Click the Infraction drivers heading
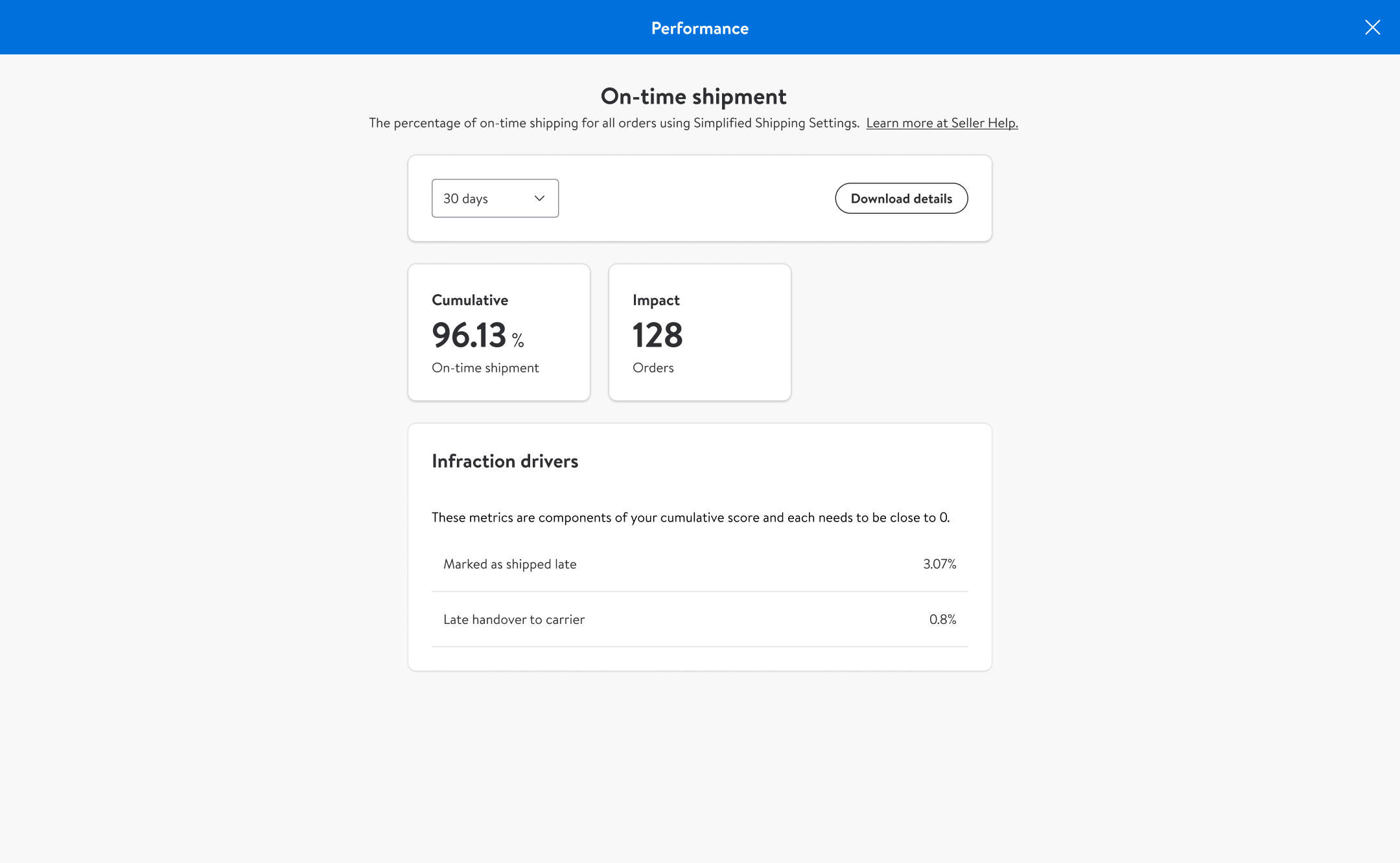Image resolution: width=1400 pixels, height=863 pixels. click(505, 461)
